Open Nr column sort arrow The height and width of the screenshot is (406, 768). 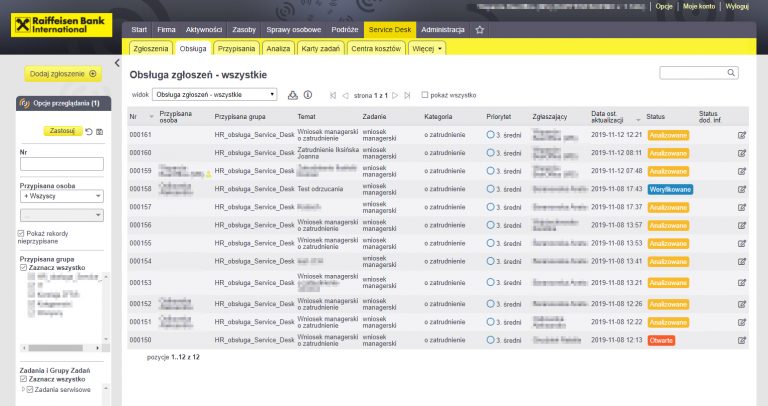tap(151, 117)
